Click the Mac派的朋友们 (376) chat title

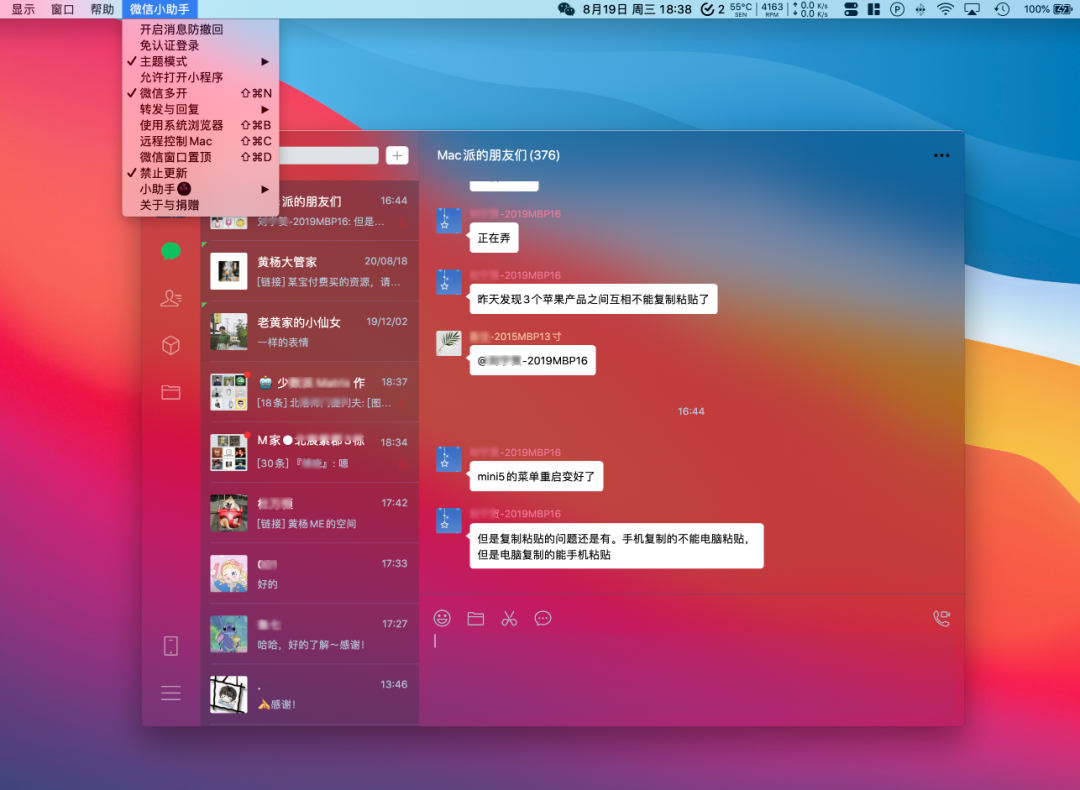click(x=499, y=156)
